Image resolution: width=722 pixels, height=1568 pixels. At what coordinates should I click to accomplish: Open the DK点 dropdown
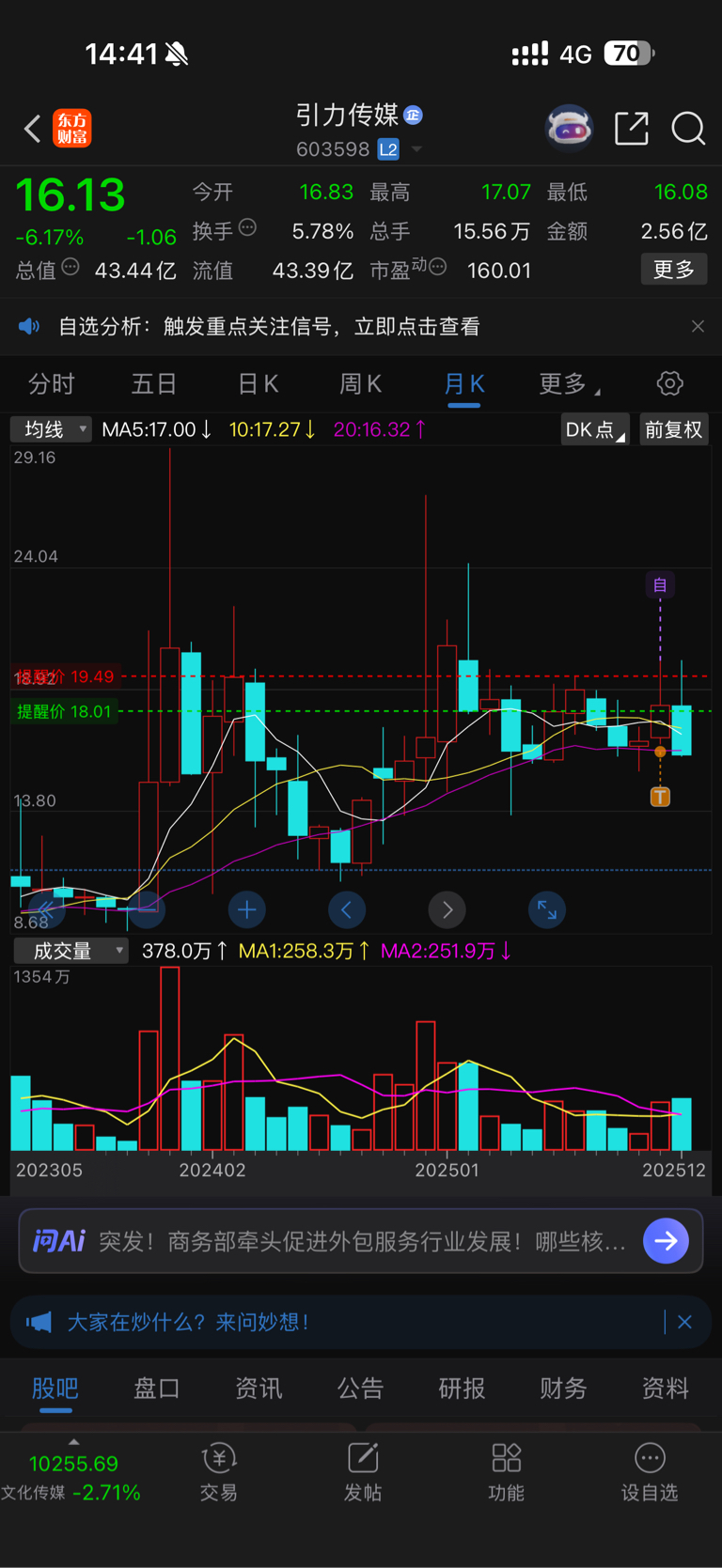click(x=595, y=429)
